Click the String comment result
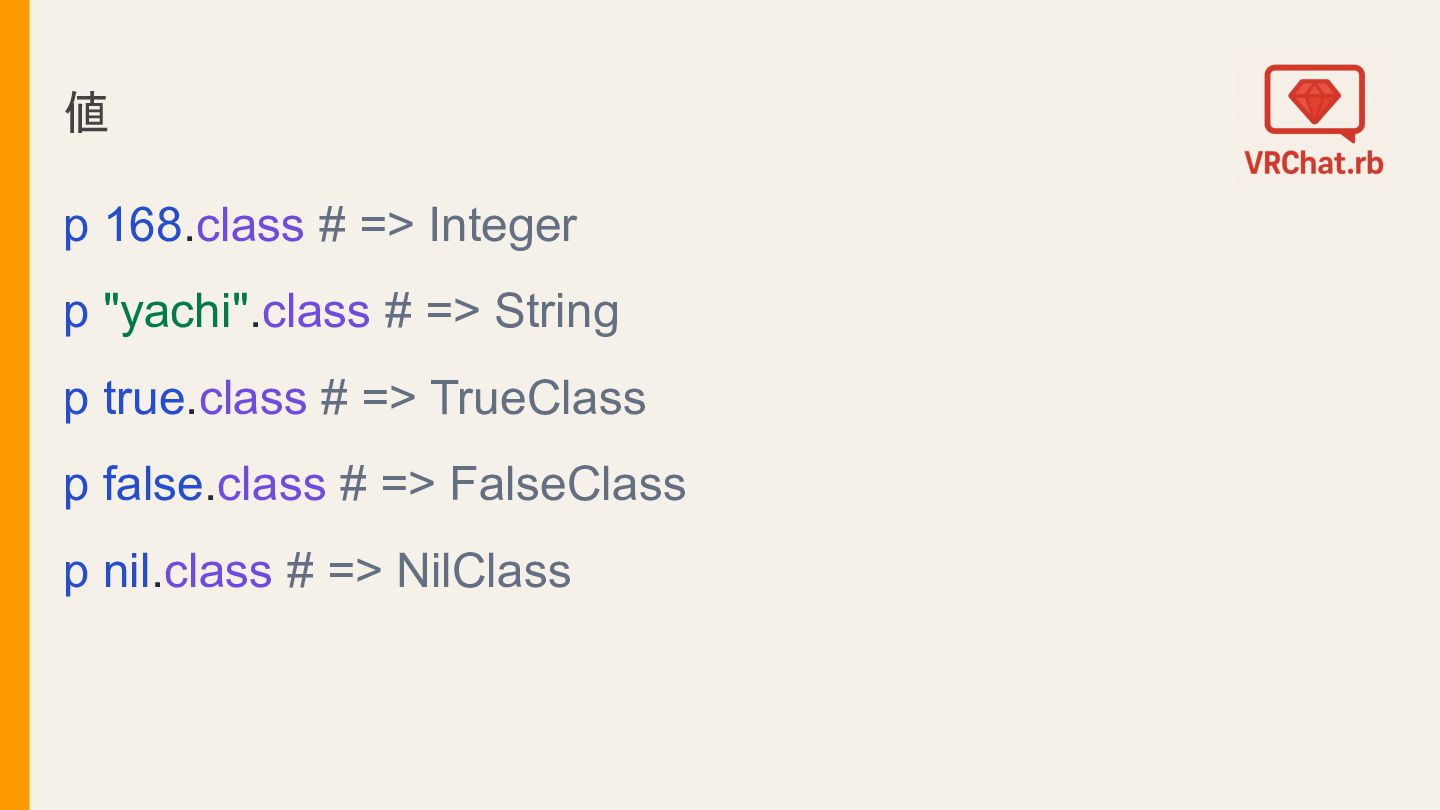 coord(557,312)
